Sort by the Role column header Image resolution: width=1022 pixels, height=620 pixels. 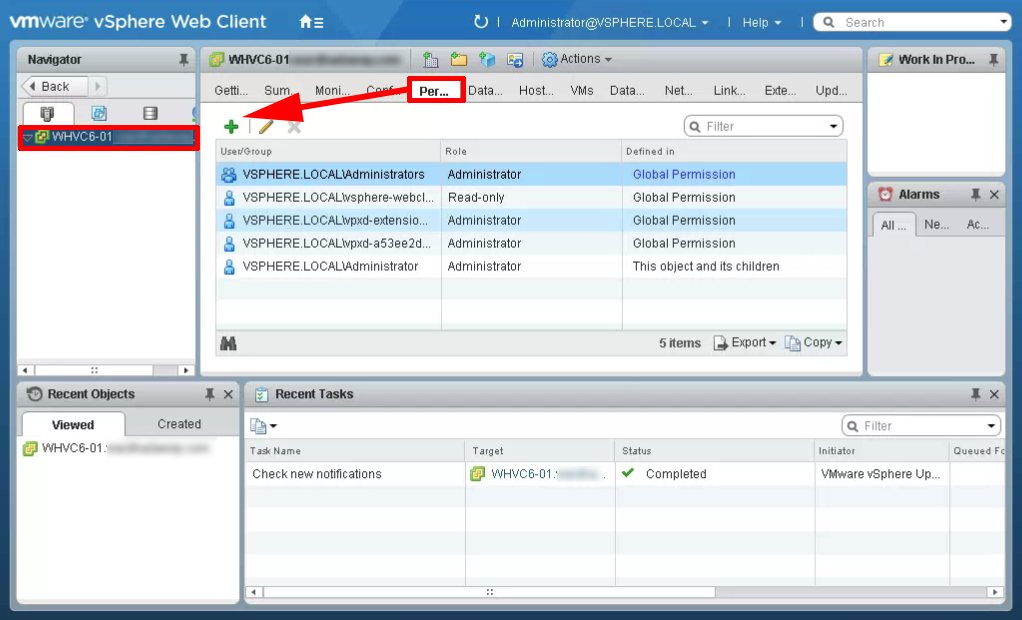click(531, 151)
